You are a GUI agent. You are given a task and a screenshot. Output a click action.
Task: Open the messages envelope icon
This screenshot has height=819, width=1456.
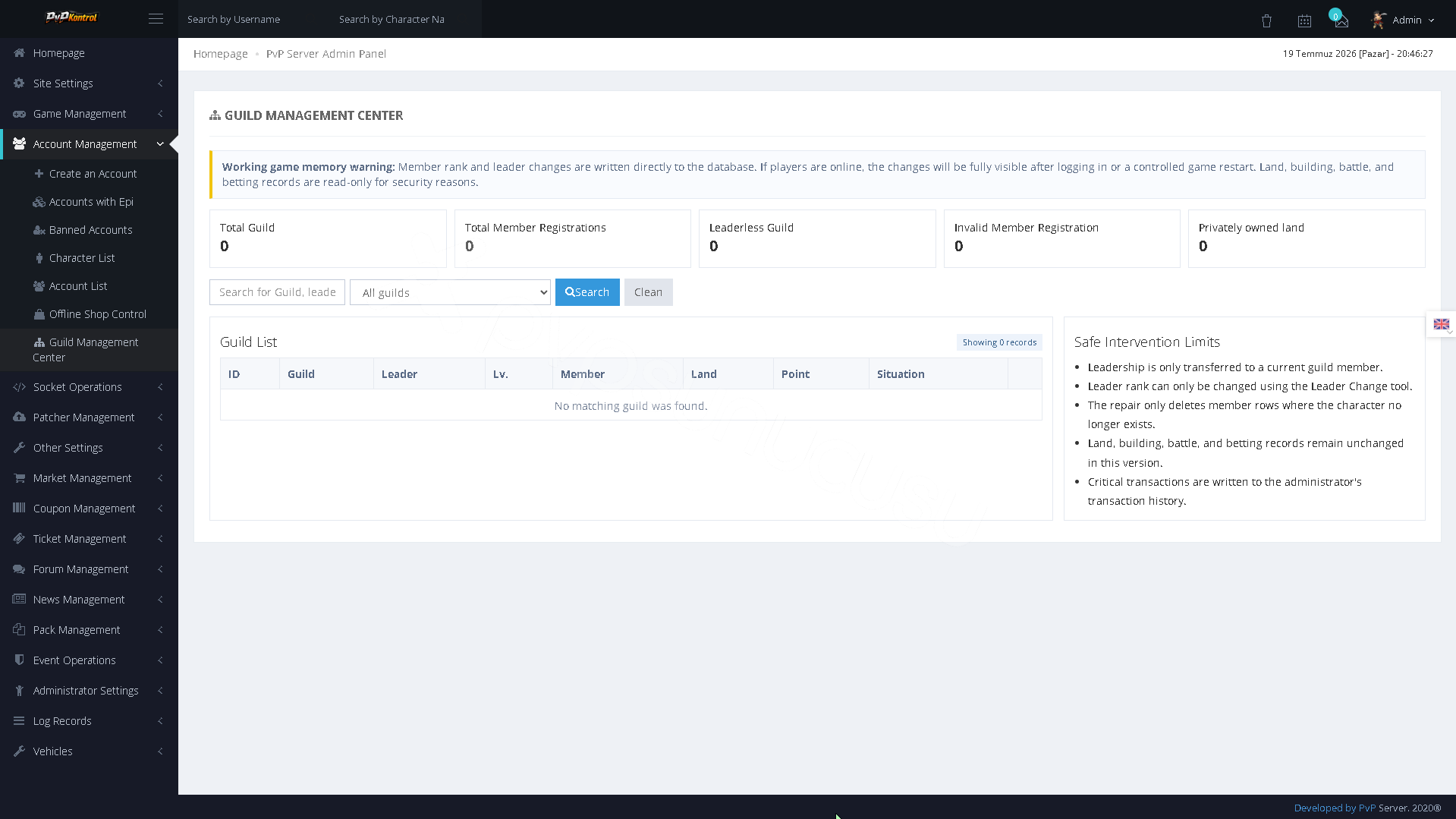point(1341,21)
